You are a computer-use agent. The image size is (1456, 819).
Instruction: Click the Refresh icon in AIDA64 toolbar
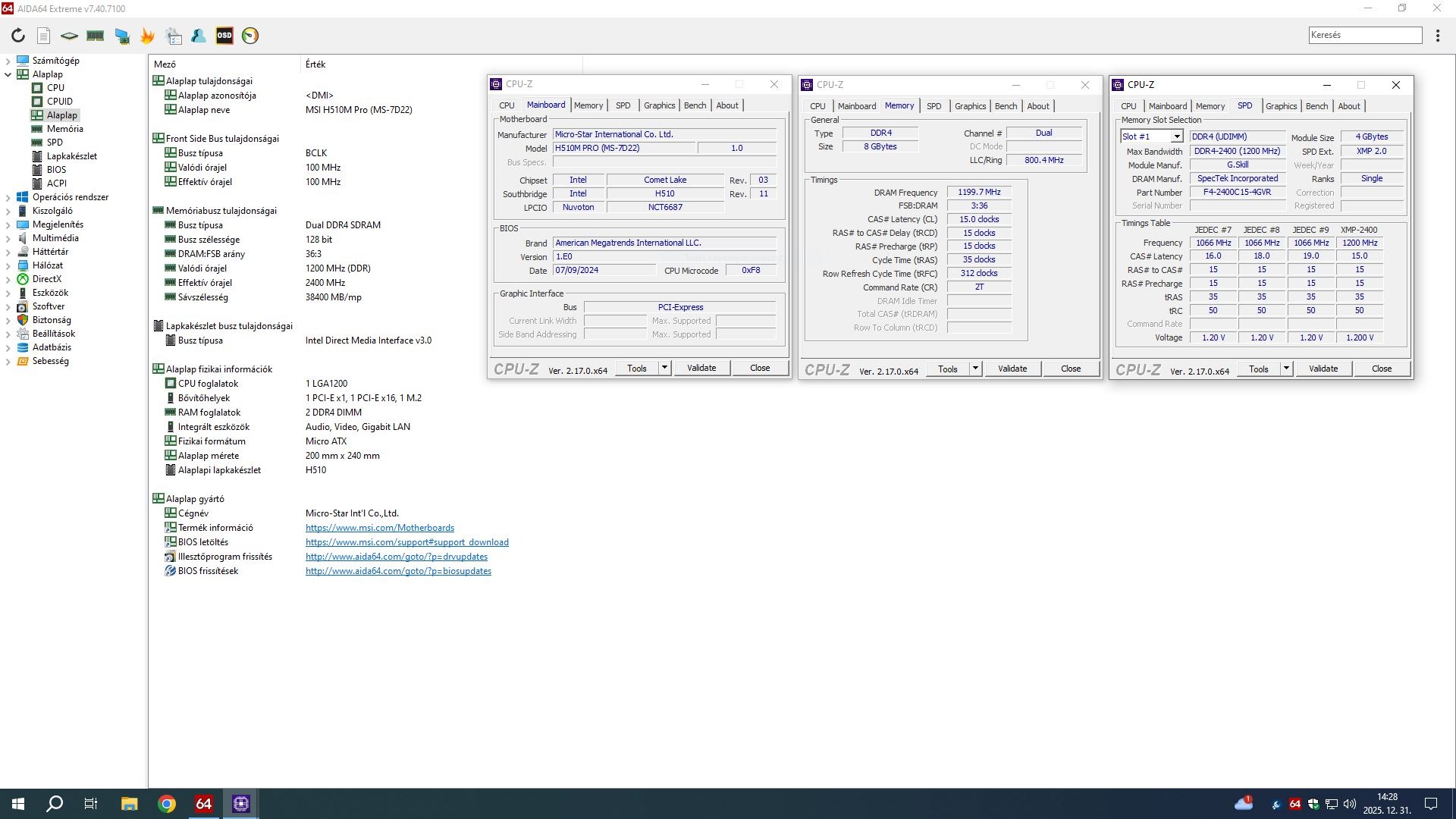[18, 36]
